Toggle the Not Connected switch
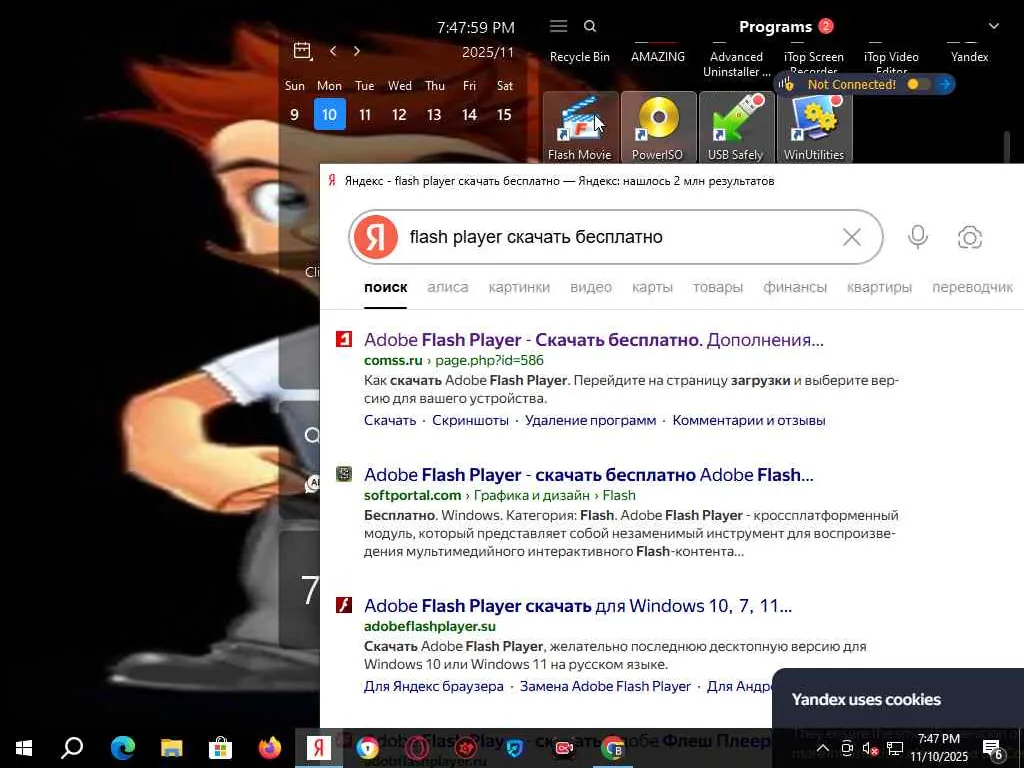Image resolution: width=1024 pixels, height=768 pixels. (918, 84)
